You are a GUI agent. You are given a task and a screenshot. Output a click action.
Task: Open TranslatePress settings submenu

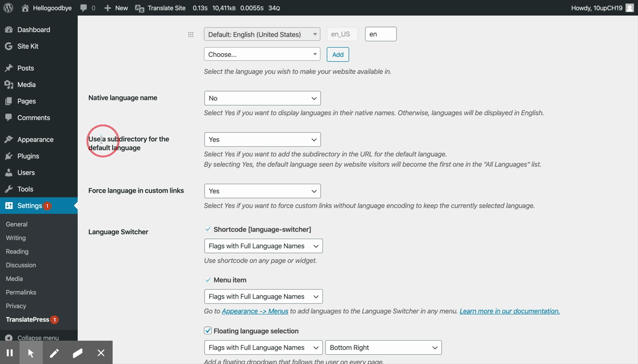click(27, 320)
